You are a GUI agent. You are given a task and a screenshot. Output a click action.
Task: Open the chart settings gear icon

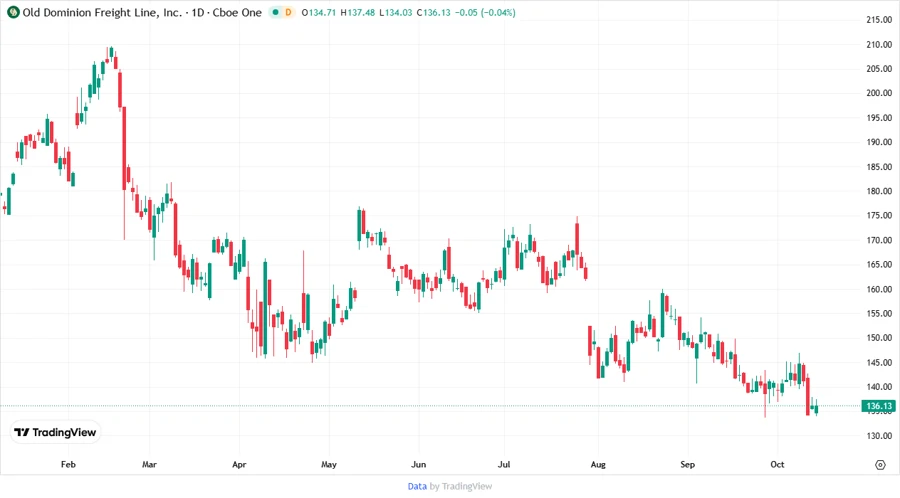pyautogui.click(x=880, y=465)
